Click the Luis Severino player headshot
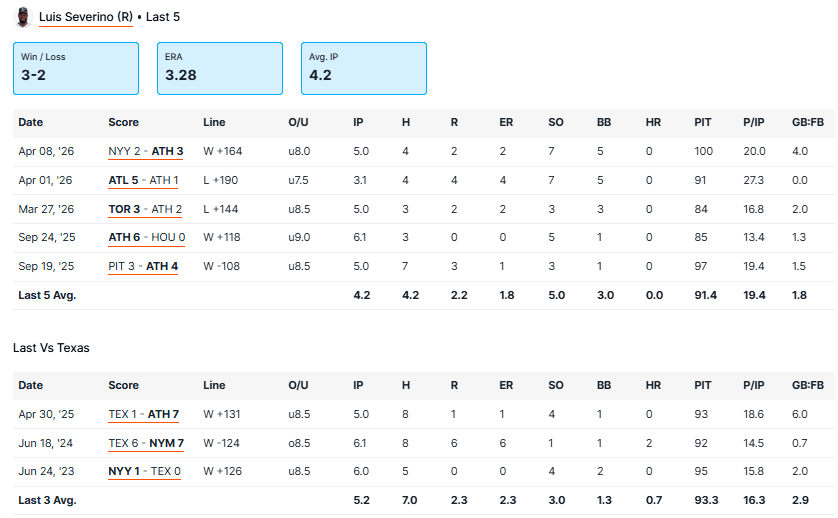838x518 pixels. point(22,17)
